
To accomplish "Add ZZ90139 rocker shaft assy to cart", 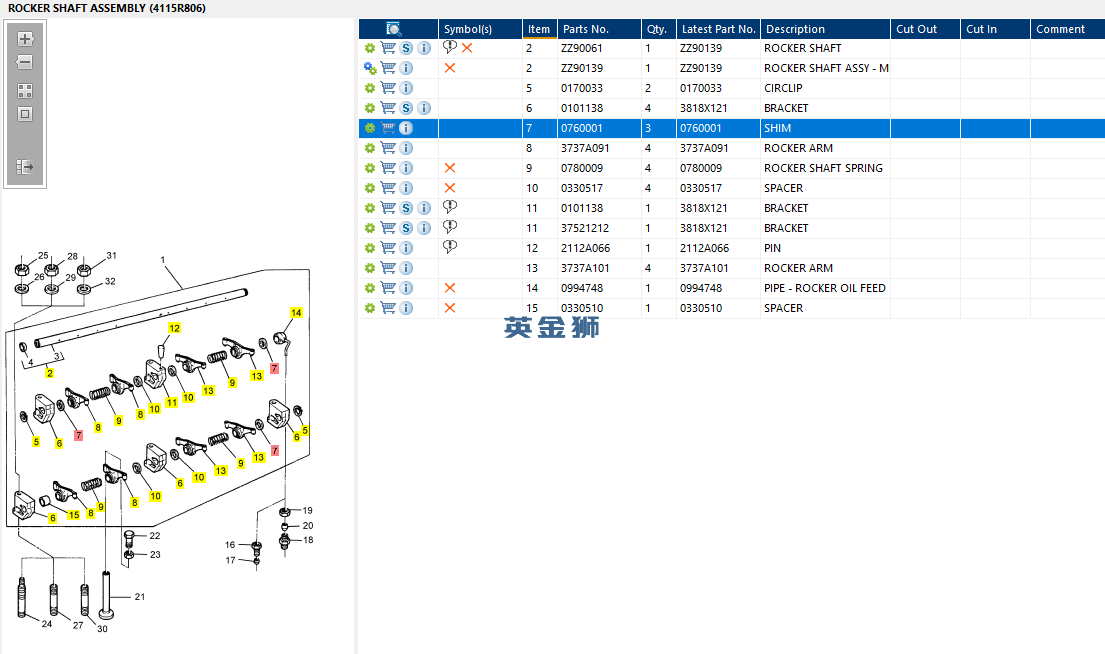I will point(388,68).
